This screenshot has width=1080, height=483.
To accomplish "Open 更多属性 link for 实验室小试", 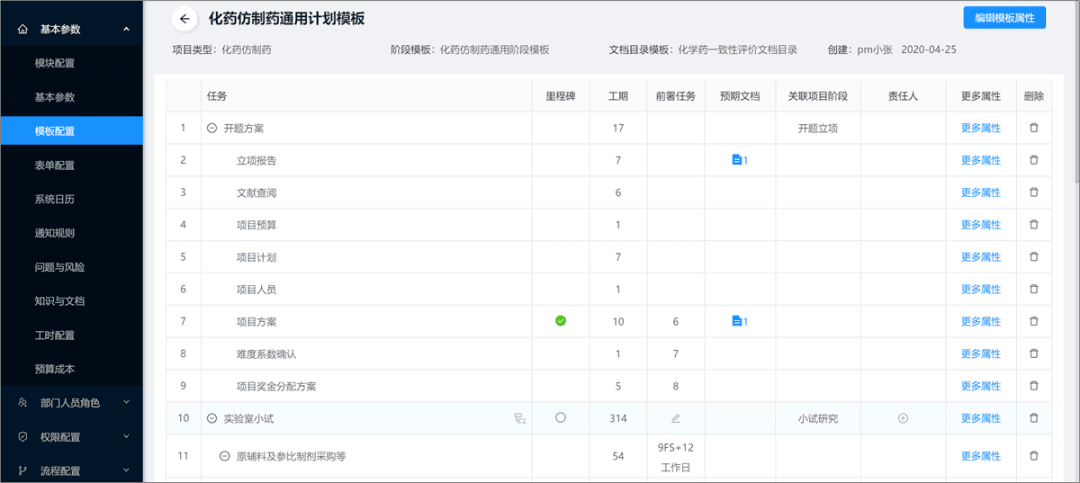I will tap(981, 418).
